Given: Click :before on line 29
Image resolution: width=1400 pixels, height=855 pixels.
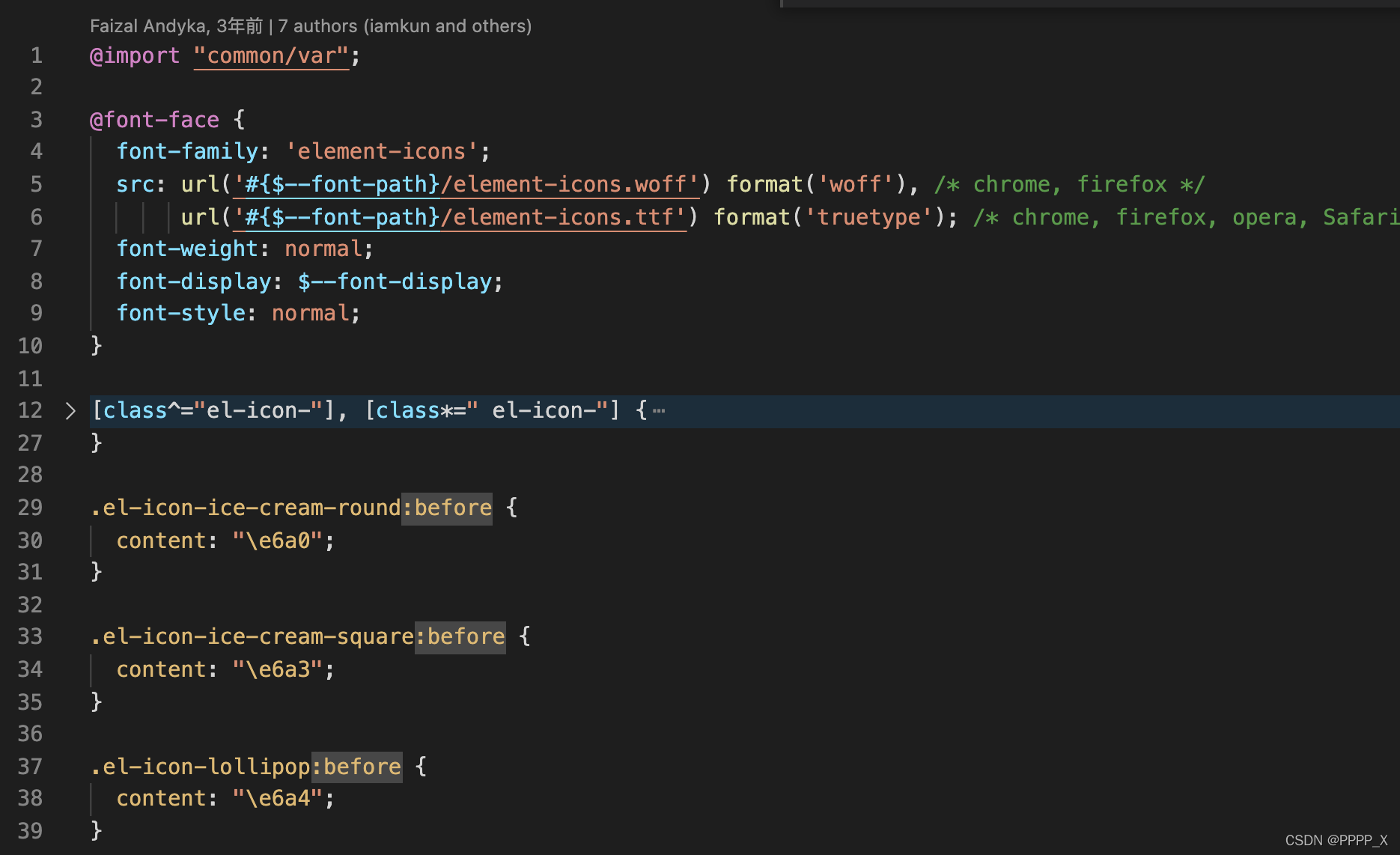Looking at the screenshot, I should (447, 508).
